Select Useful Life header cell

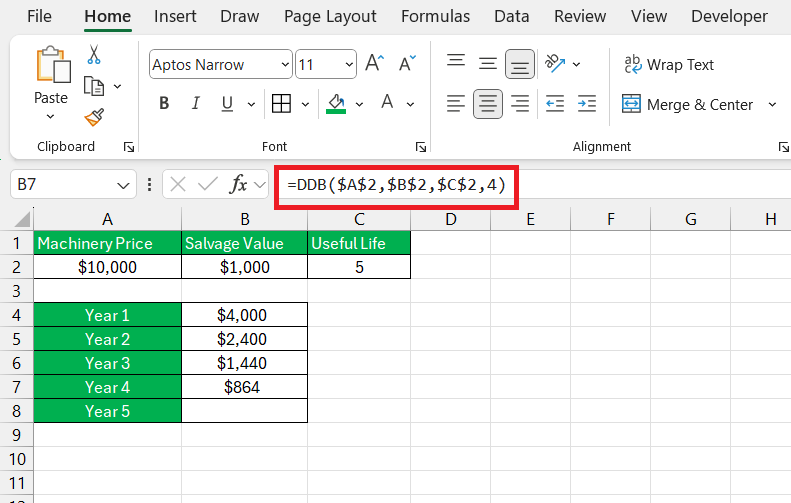[x=359, y=243]
